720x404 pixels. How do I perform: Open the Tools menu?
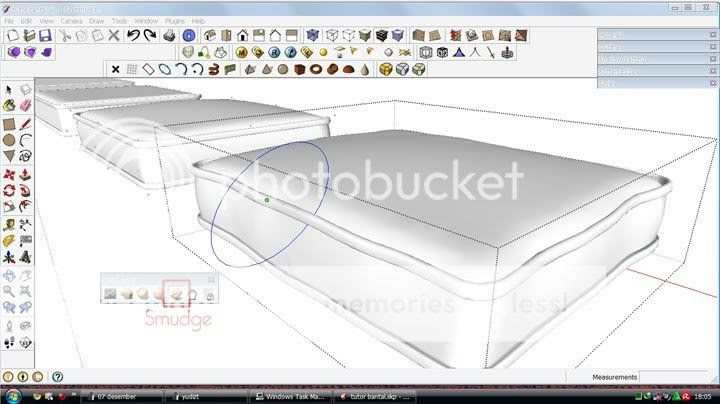[119, 21]
